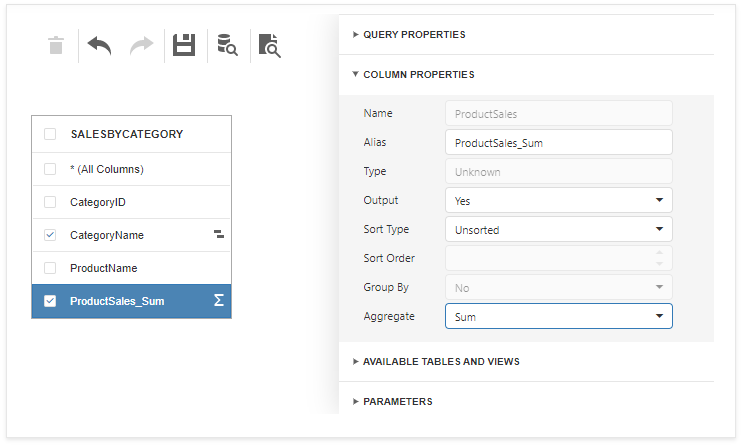Click the Delete trash can icon
Viewport: 742px width, 446px height.
pos(56,45)
